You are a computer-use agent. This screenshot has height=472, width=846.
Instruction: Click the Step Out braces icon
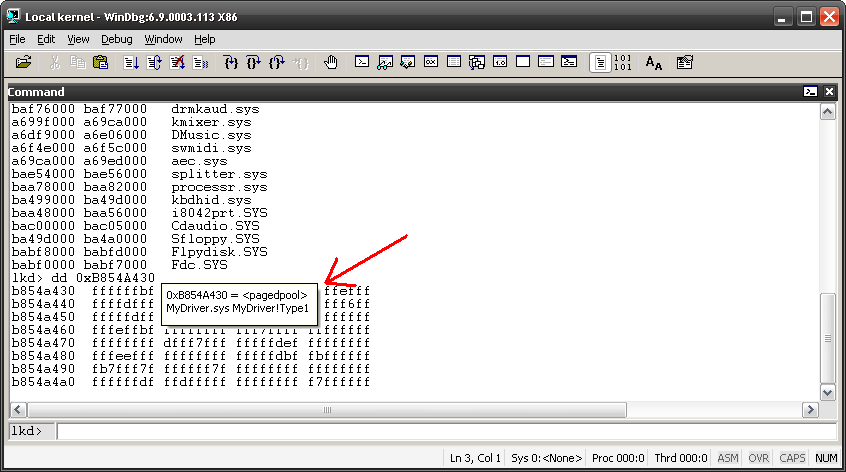(x=277, y=62)
